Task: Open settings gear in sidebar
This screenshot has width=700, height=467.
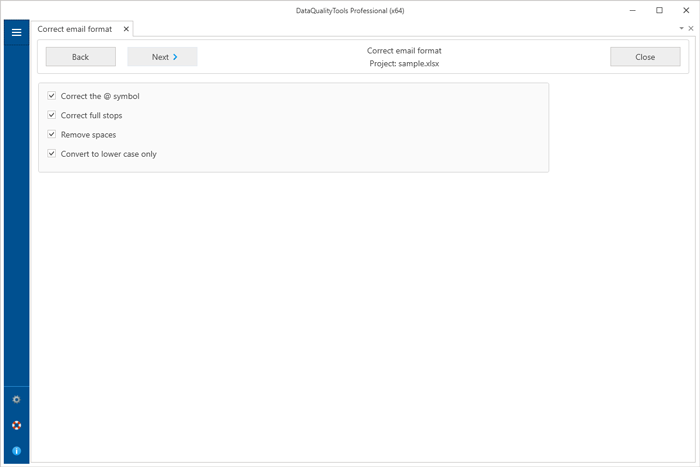Action: point(17,400)
